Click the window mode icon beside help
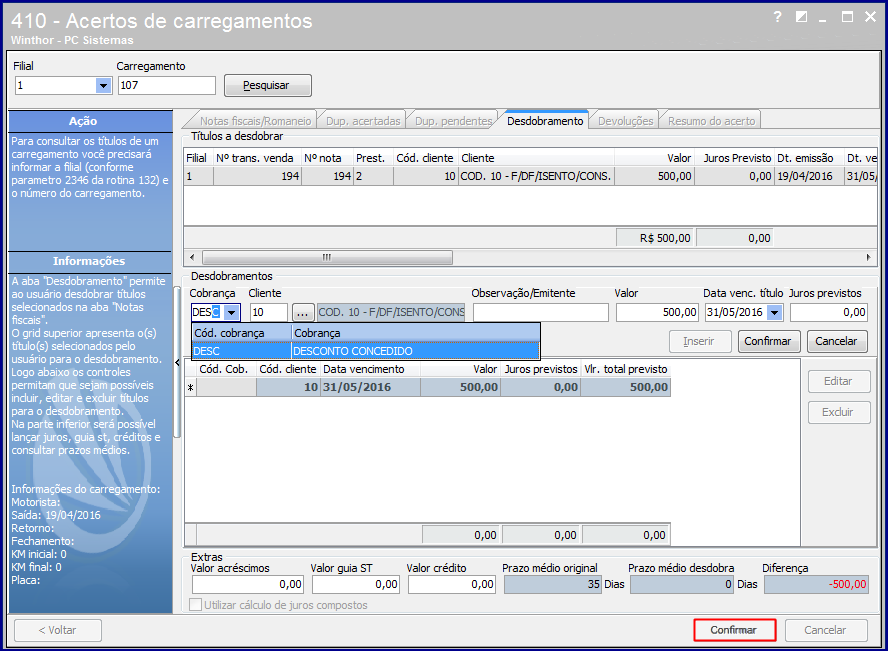 coord(801,17)
